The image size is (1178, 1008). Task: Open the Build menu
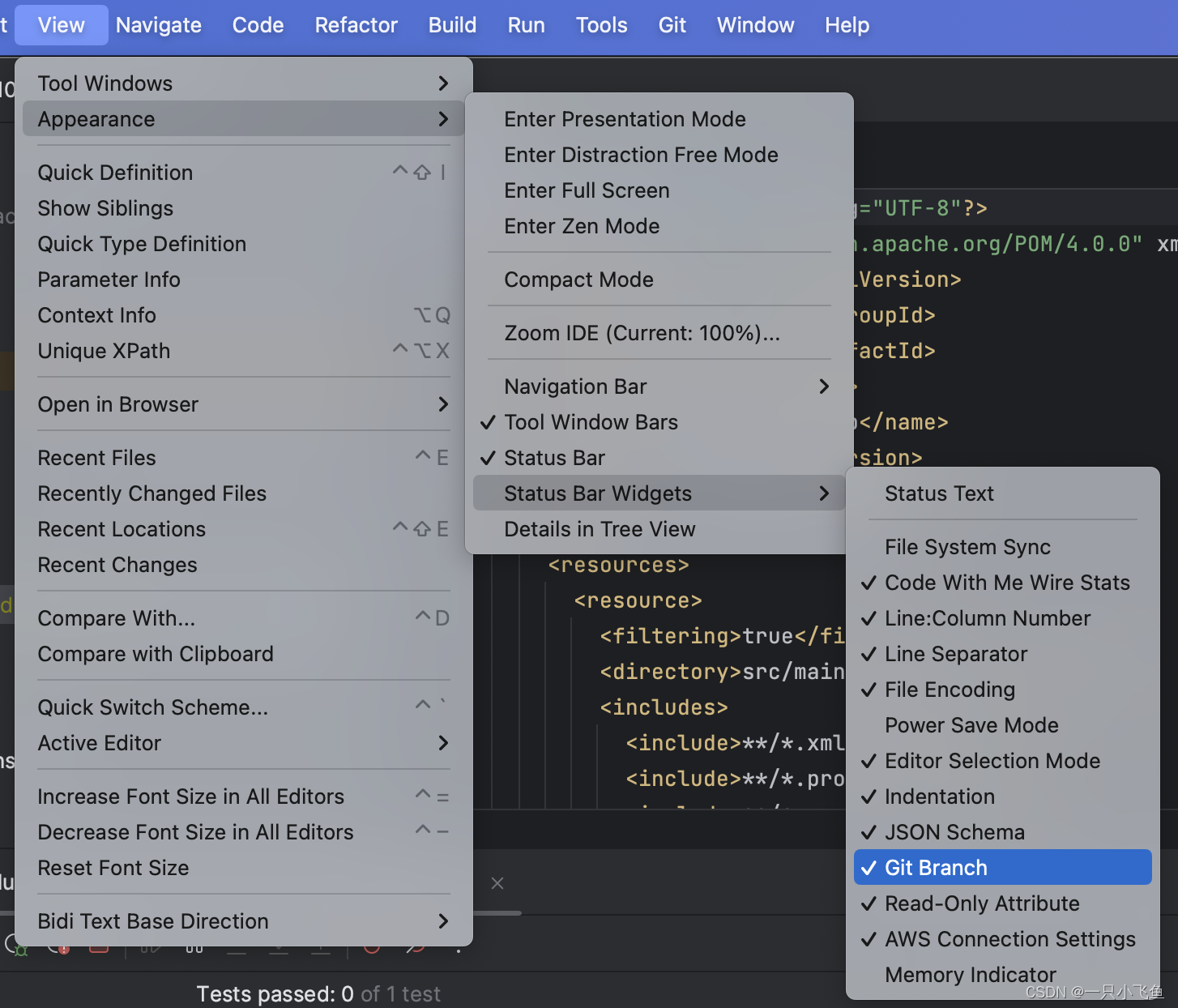pos(452,25)
